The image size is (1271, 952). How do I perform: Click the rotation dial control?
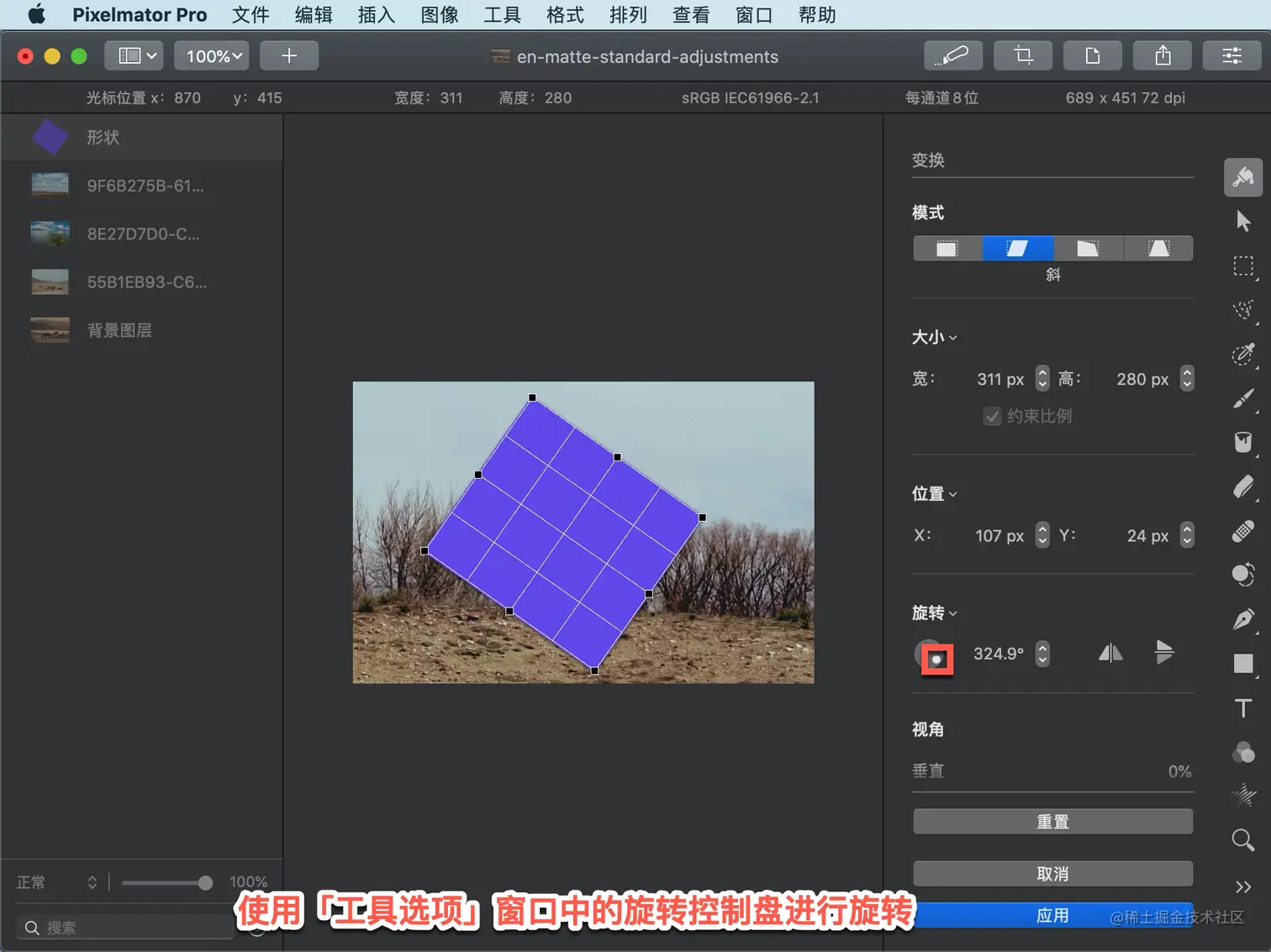(931, 655)
